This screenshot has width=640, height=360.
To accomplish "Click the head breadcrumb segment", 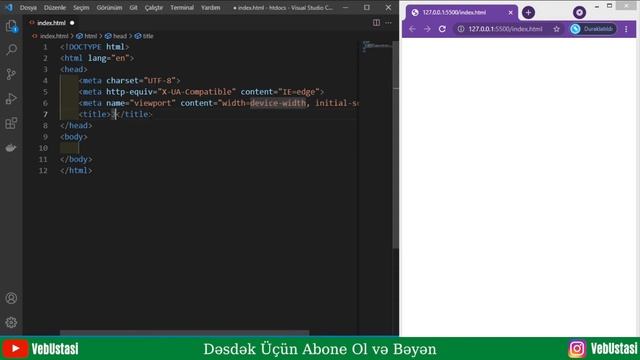I will tap(119, 36).
